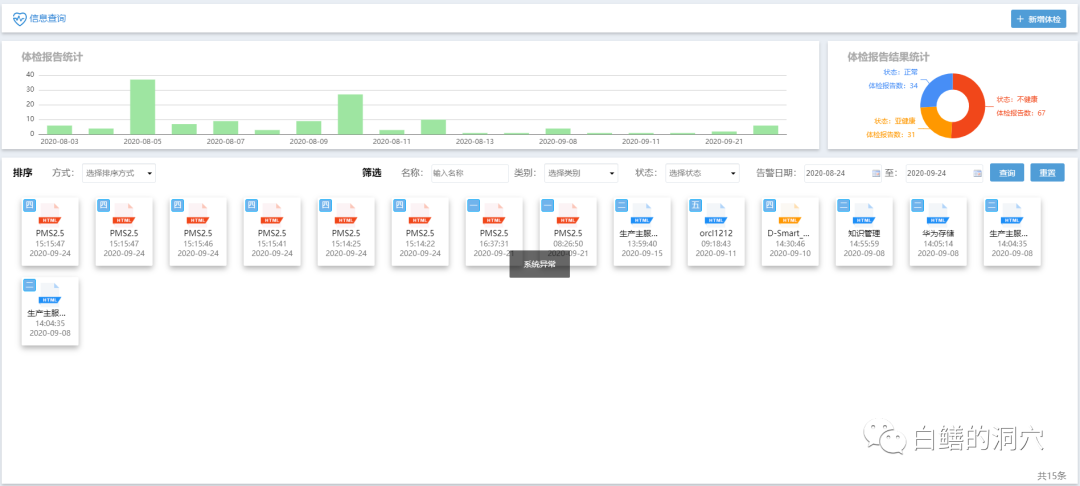Open blue HTML file icon of orcl1212
Image resolution: width=1080 pixels, height=486 pixels.
[716, 213]
